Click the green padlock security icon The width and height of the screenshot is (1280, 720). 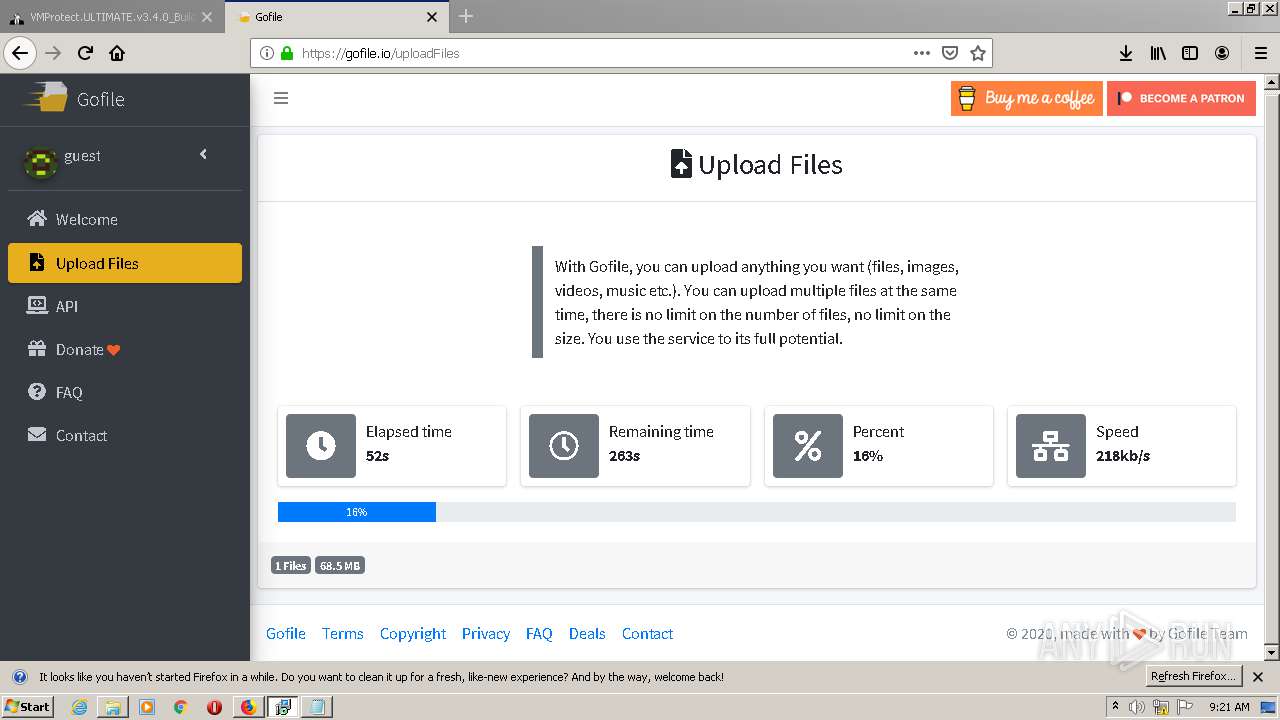tap(287, 53)
